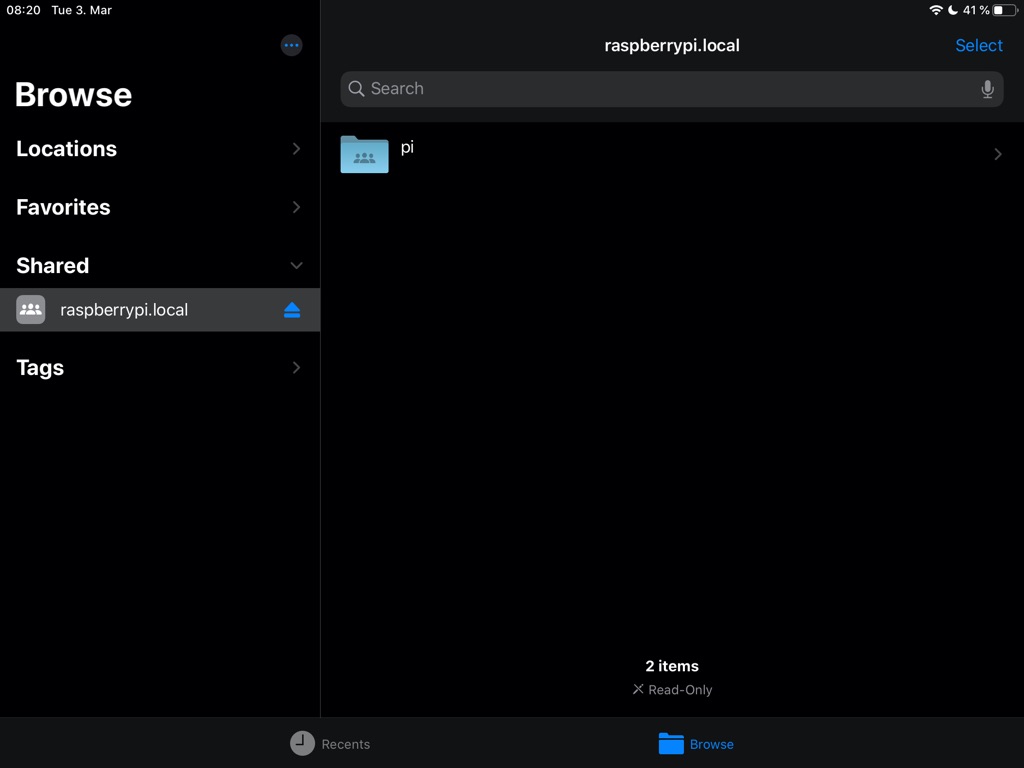Collapse the Shared section chevron
Screen dimensions: 1024x768
coord(296,265)
